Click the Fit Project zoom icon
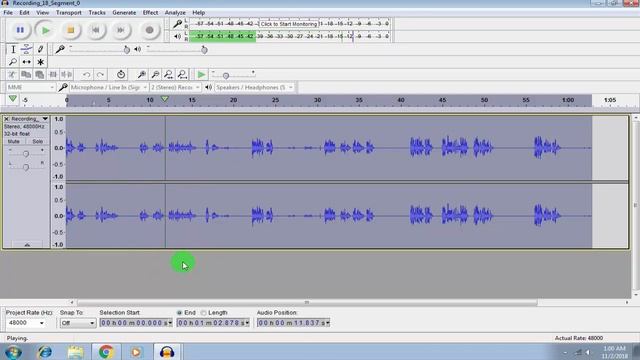Viewport: 640px width, 360px height. coord(182,75)
